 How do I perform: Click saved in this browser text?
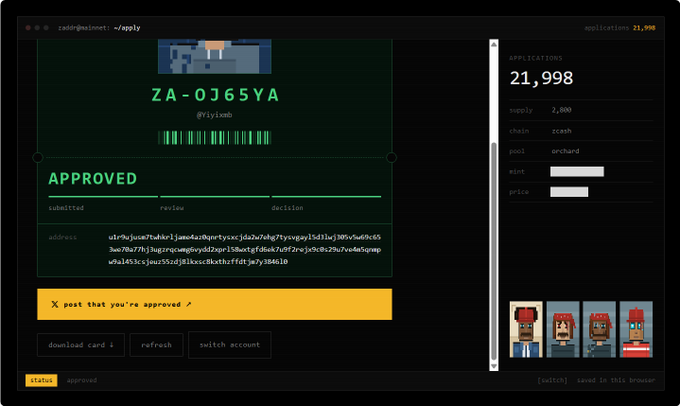click(616, 380)
